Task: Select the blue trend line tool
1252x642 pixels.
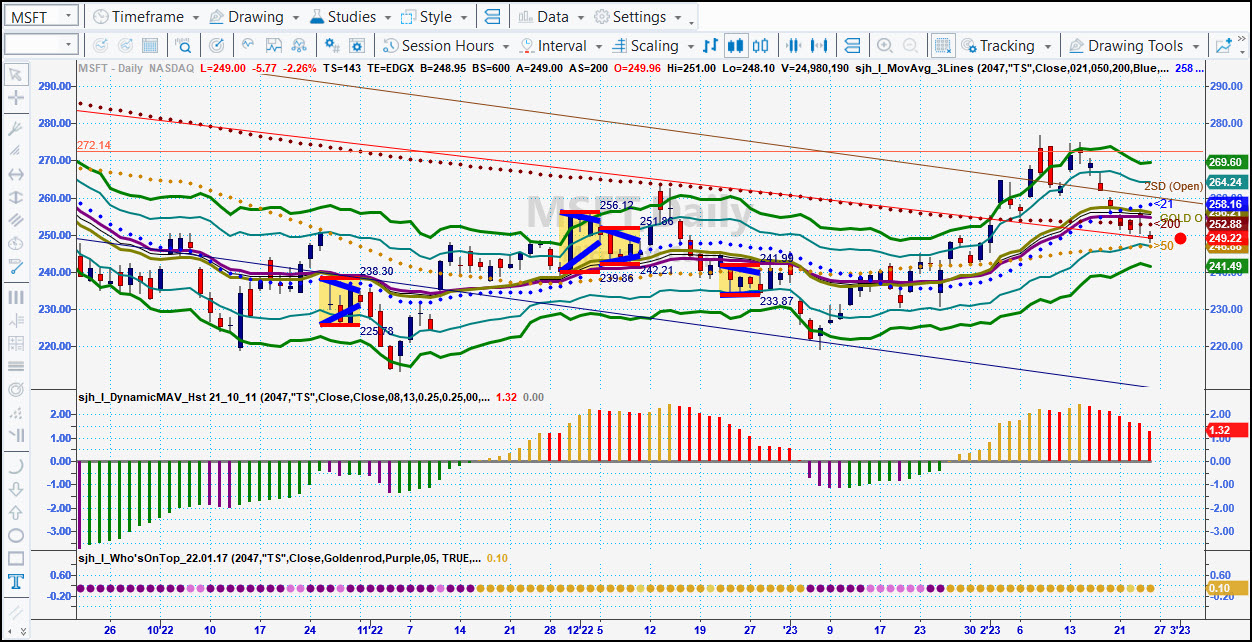Action: (x=16, y=267)
